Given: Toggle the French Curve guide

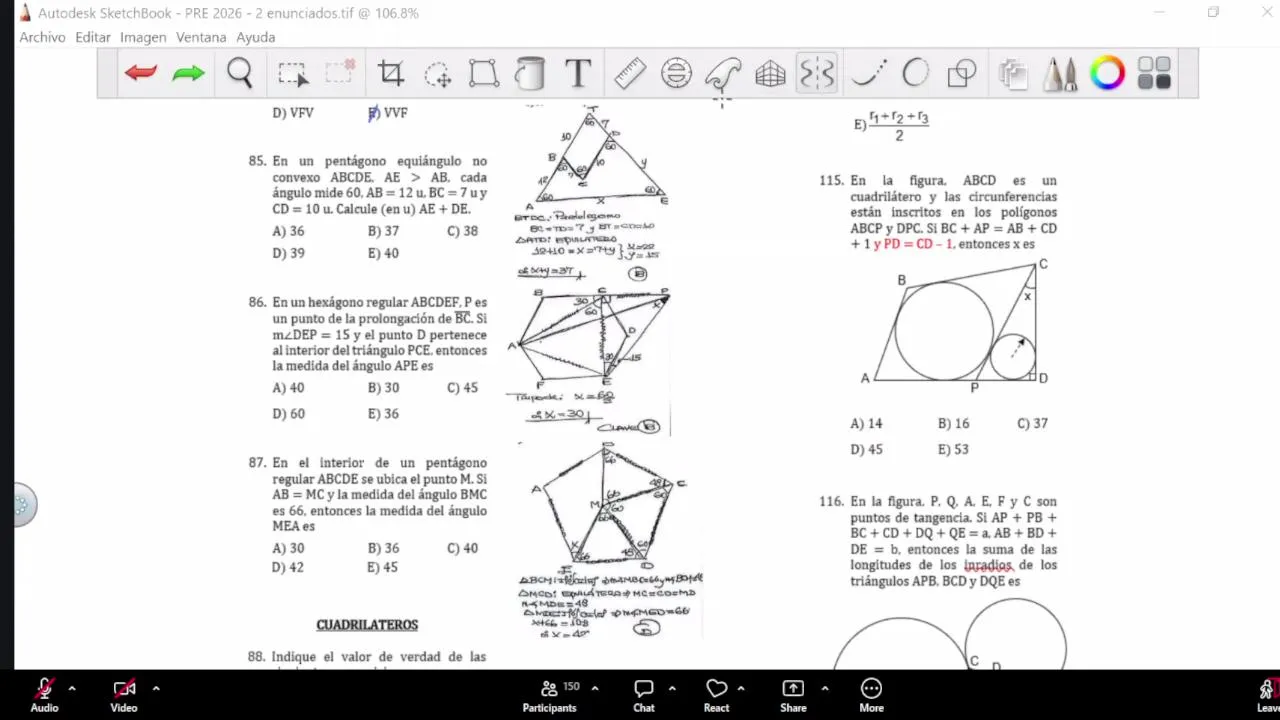Looking at the screenshot, I should coord(723,73).
